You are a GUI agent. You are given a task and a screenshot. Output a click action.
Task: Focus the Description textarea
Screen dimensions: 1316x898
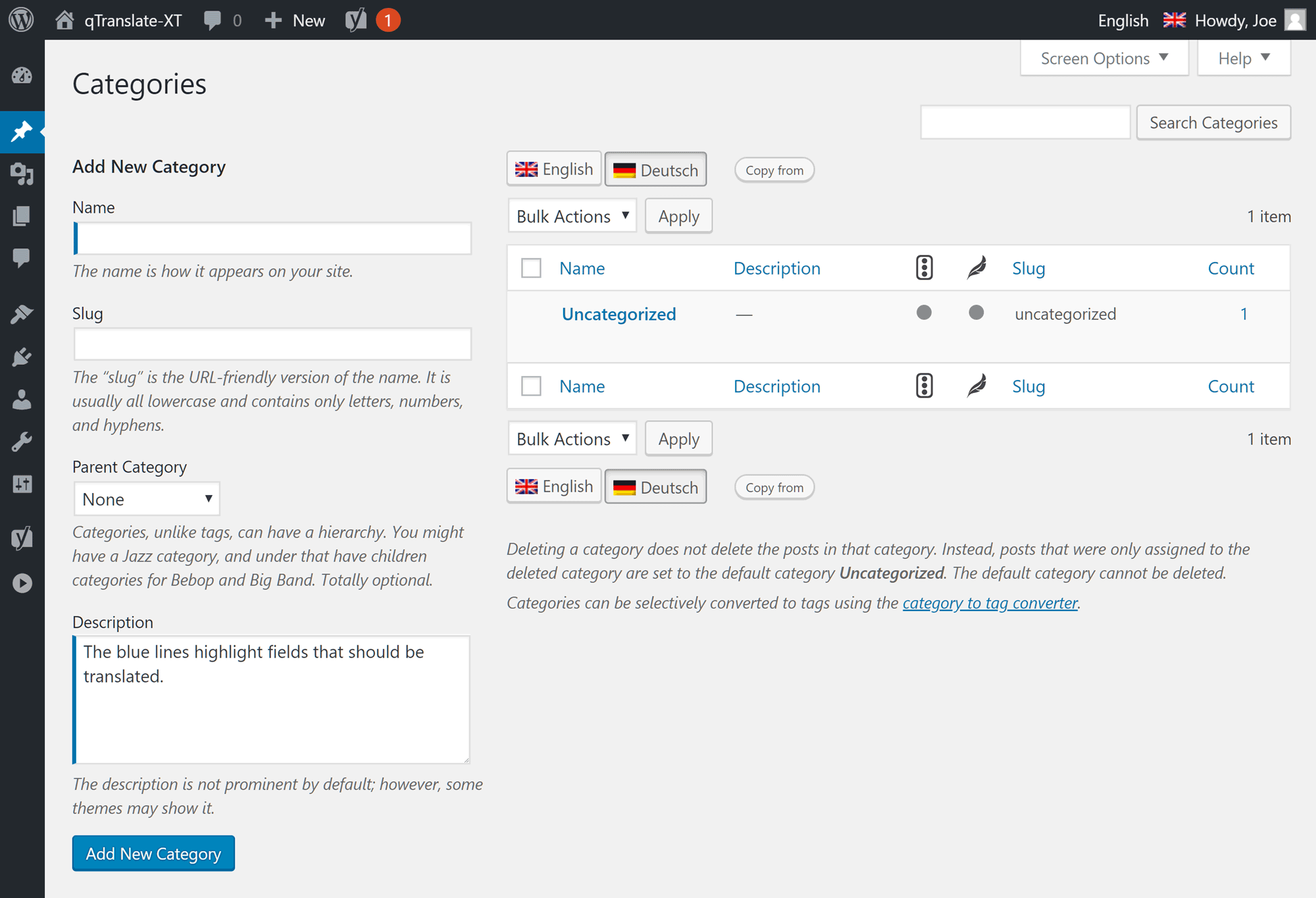click(x=271, y=699)
